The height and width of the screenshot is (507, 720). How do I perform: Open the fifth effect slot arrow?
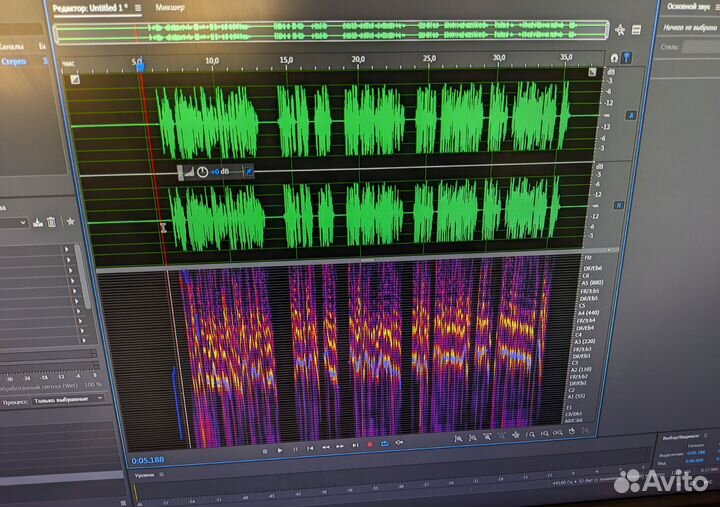click(76, 290)
